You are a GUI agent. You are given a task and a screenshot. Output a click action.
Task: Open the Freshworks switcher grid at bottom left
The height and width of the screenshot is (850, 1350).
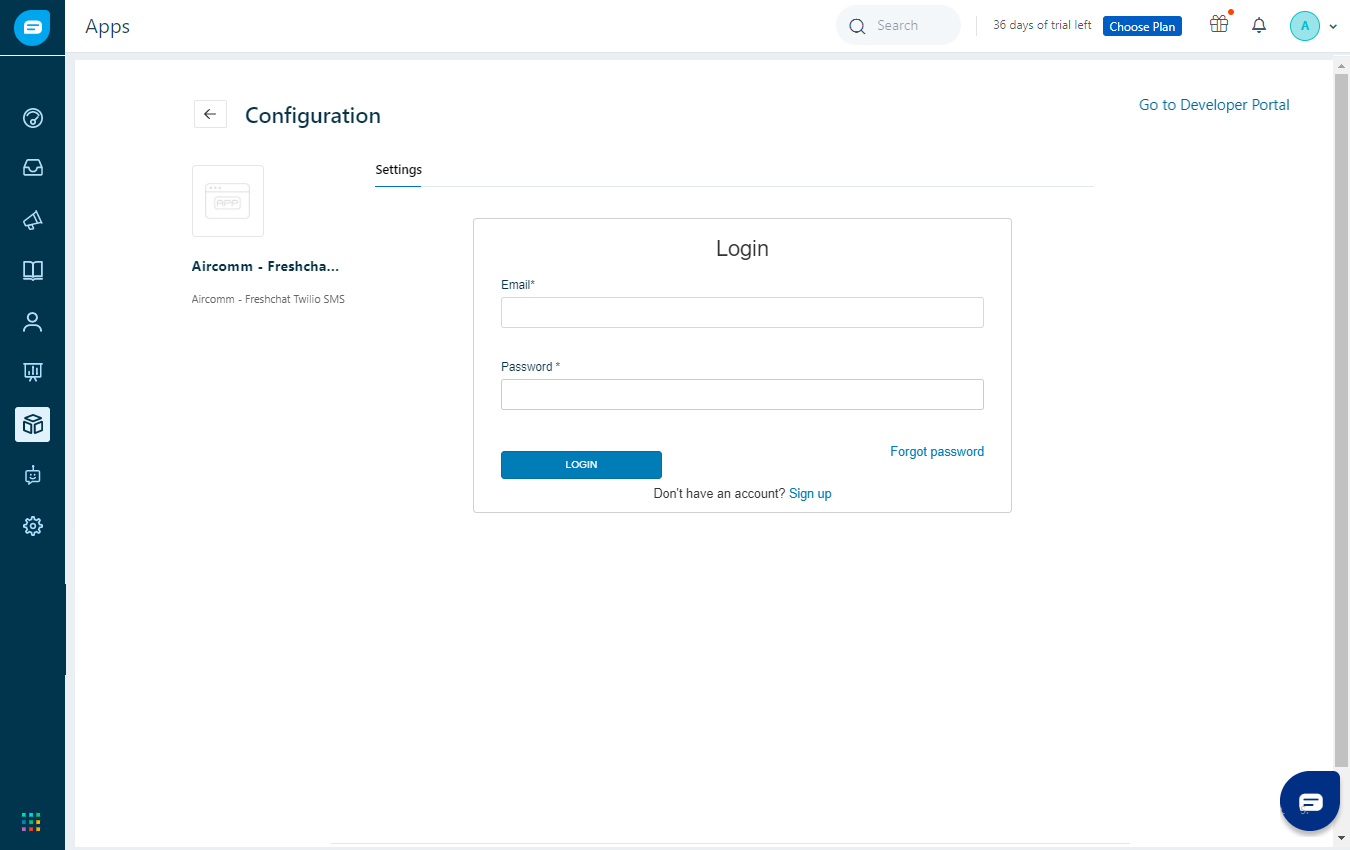pyautogui.click(x=31, y=821)
